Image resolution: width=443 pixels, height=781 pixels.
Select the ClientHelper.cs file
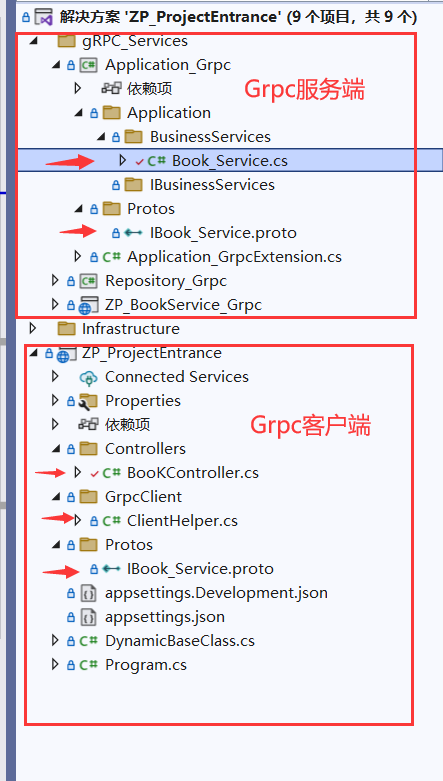point(182,521)
